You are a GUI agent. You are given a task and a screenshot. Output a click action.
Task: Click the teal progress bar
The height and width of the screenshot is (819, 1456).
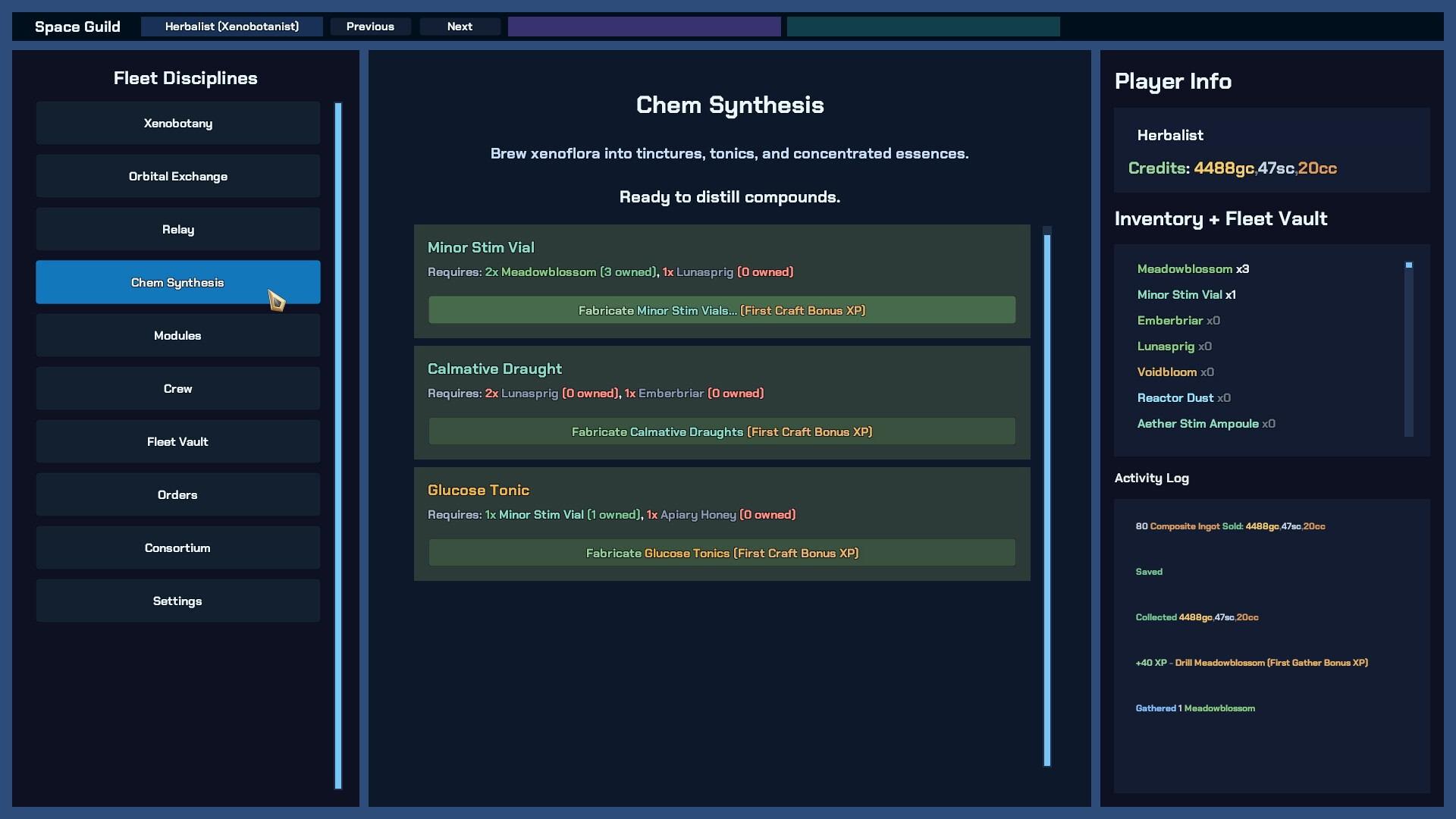click(x=923, y=27)
